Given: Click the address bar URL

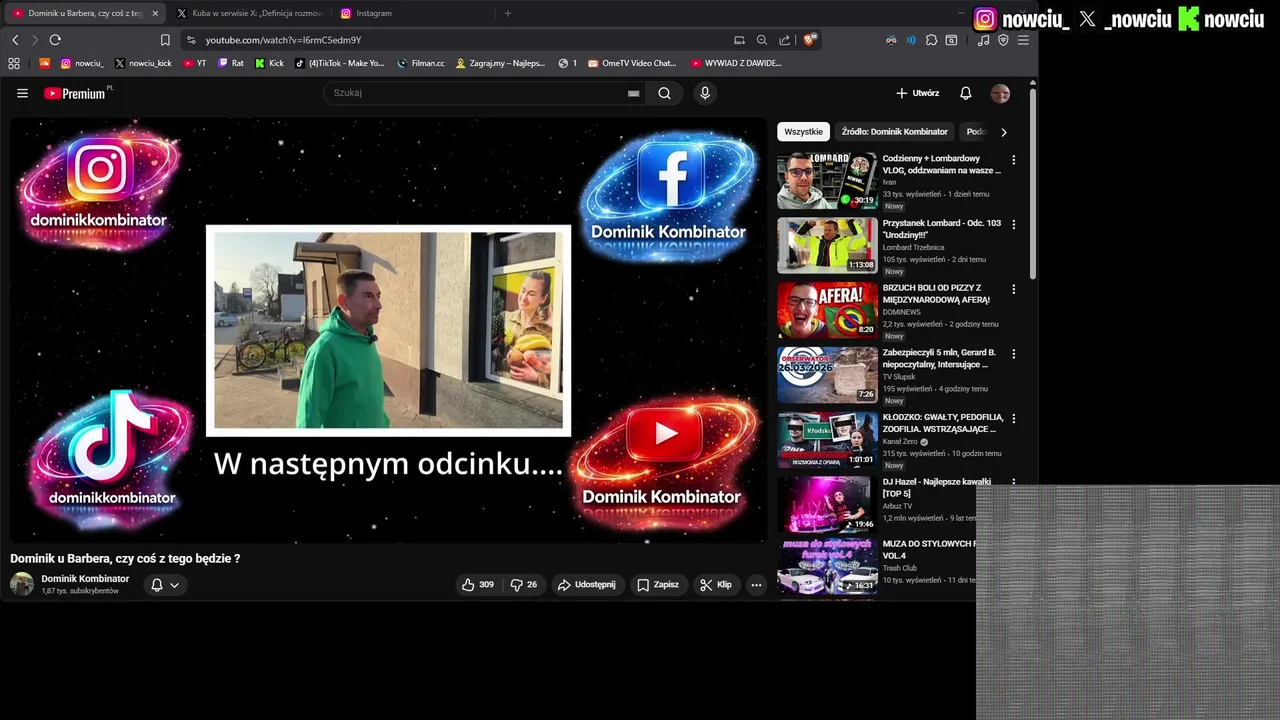Looking at the screenshot, I should (x=283, y=40).
